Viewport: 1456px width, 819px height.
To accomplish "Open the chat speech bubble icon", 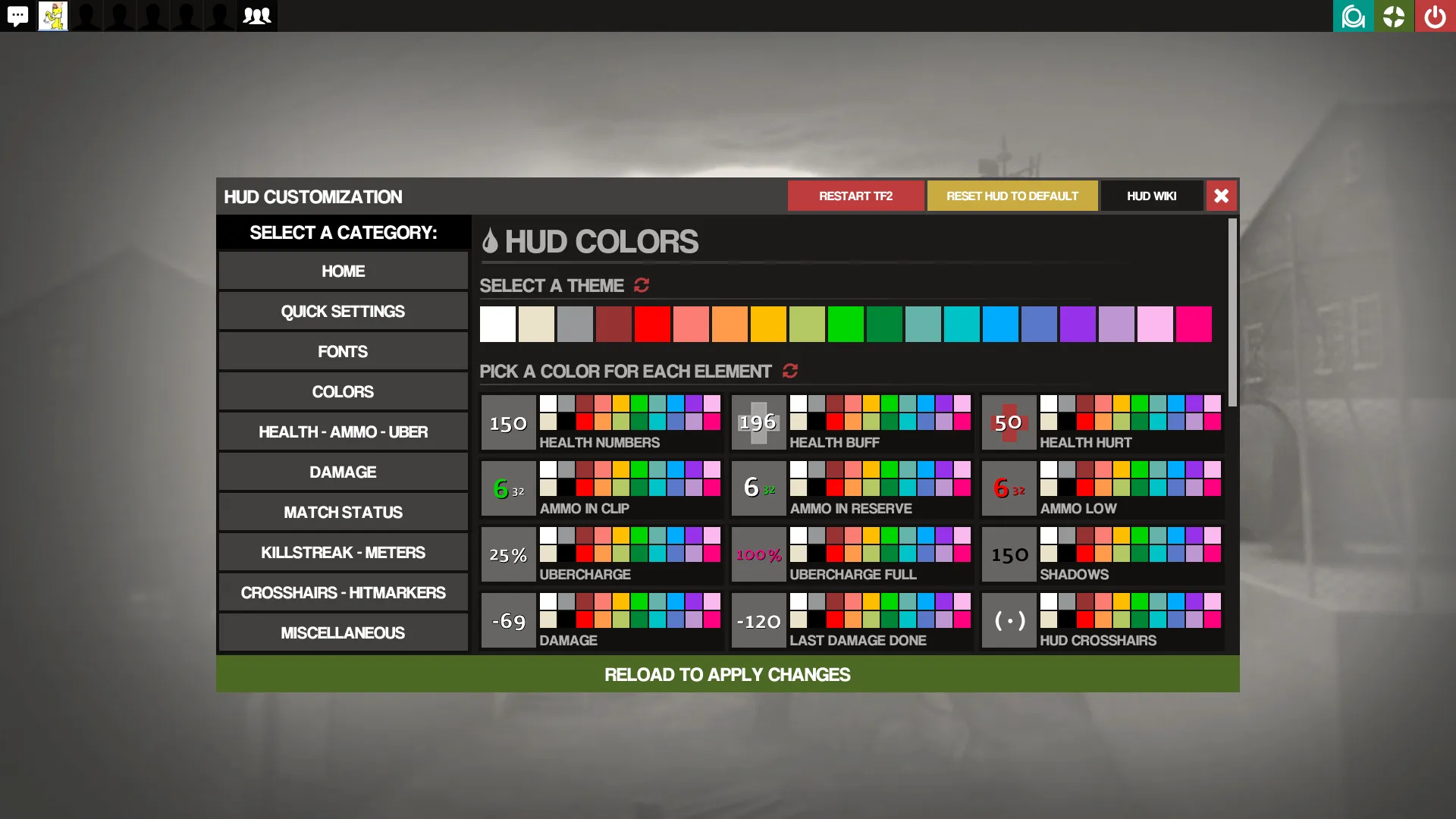I will (x=17, y=16).
